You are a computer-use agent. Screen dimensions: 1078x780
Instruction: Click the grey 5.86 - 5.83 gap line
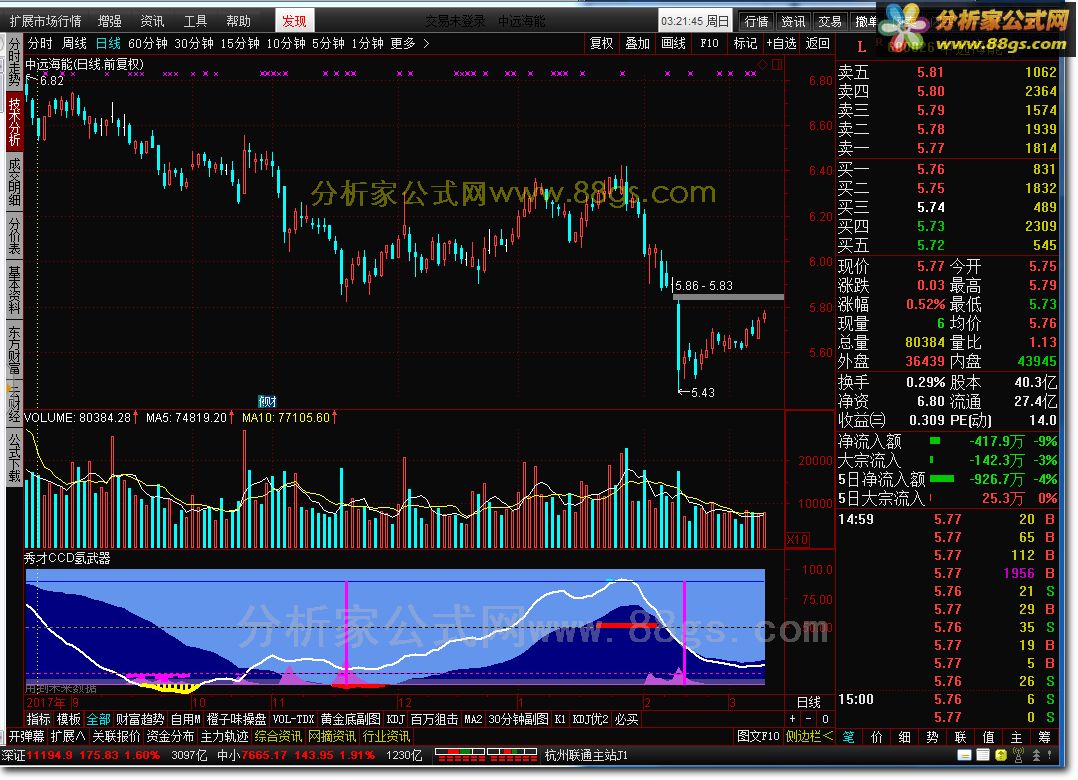pyautogui.click(x=728, y=297)
